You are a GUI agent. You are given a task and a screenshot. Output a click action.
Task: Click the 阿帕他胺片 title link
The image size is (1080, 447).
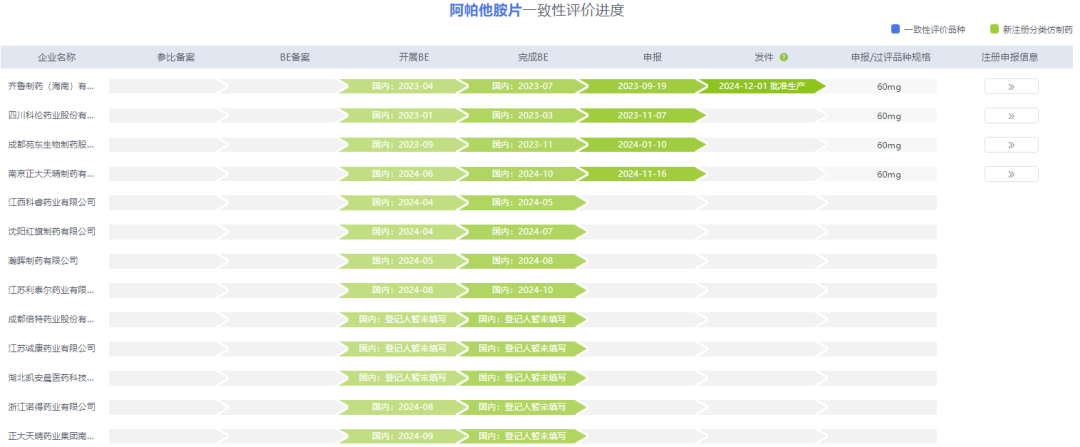point(486,10)
